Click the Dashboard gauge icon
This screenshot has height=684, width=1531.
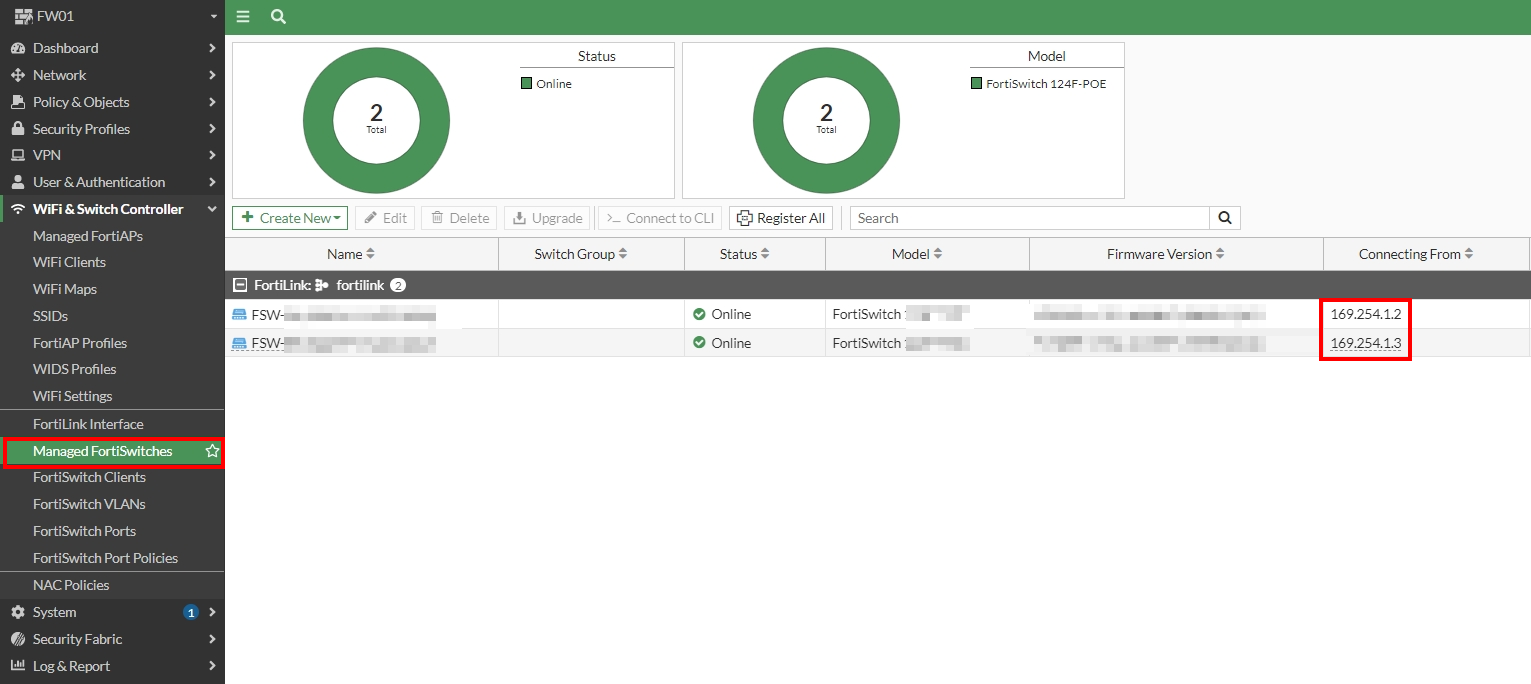[x=17, y=48]
